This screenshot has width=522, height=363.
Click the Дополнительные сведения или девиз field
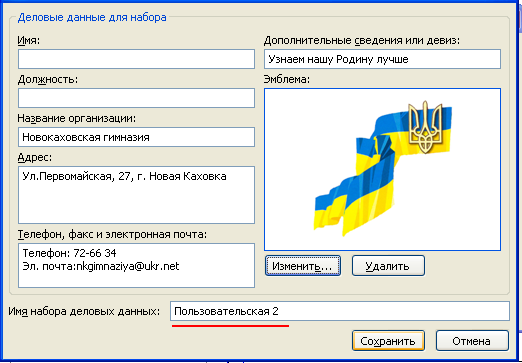(x=382, y=59)
